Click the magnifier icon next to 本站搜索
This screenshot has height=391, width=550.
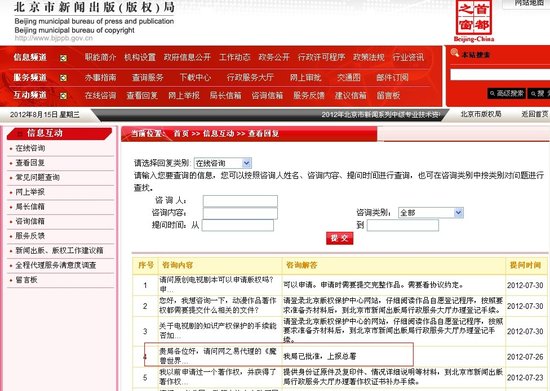tap(455, 53)
